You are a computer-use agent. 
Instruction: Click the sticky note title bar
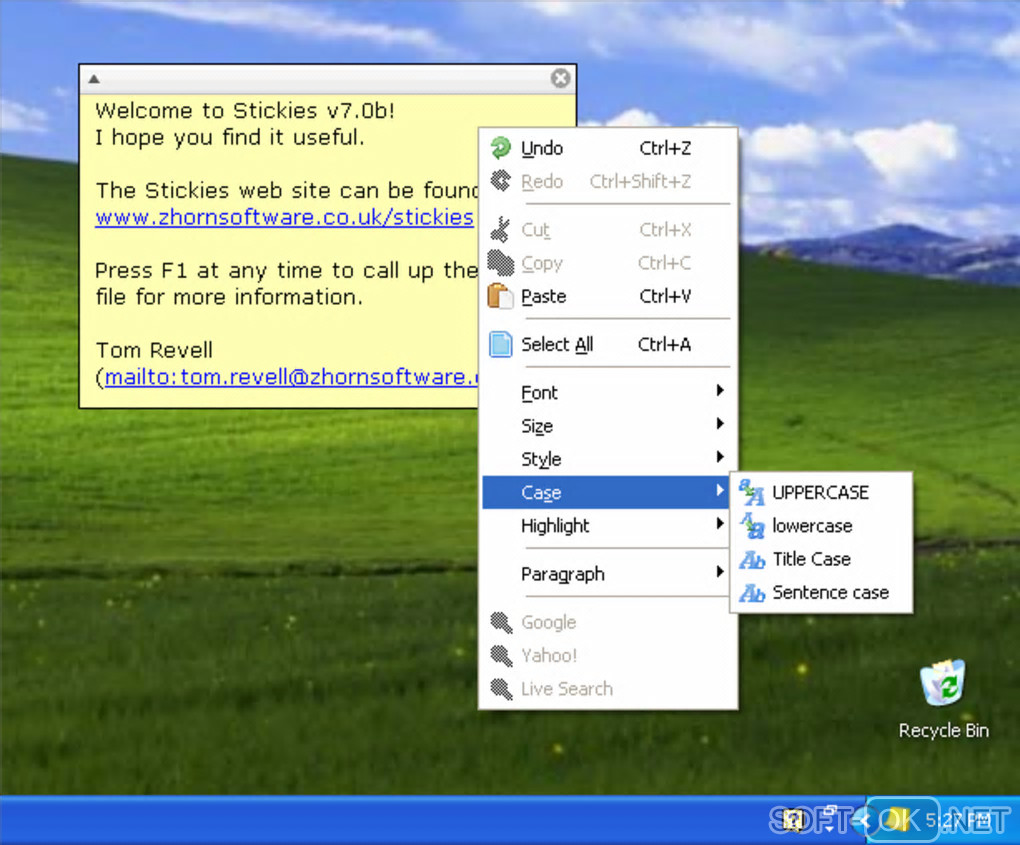point(327,79)
